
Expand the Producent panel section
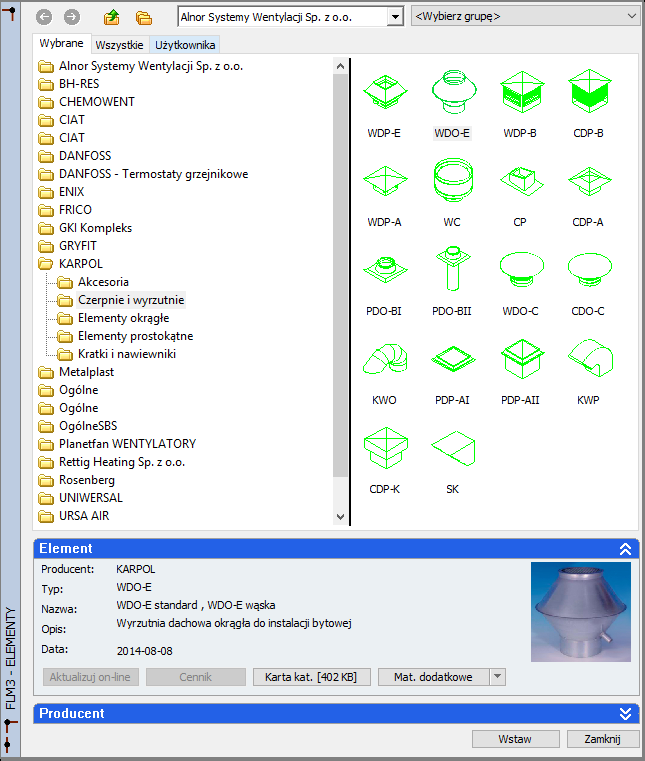626,714
